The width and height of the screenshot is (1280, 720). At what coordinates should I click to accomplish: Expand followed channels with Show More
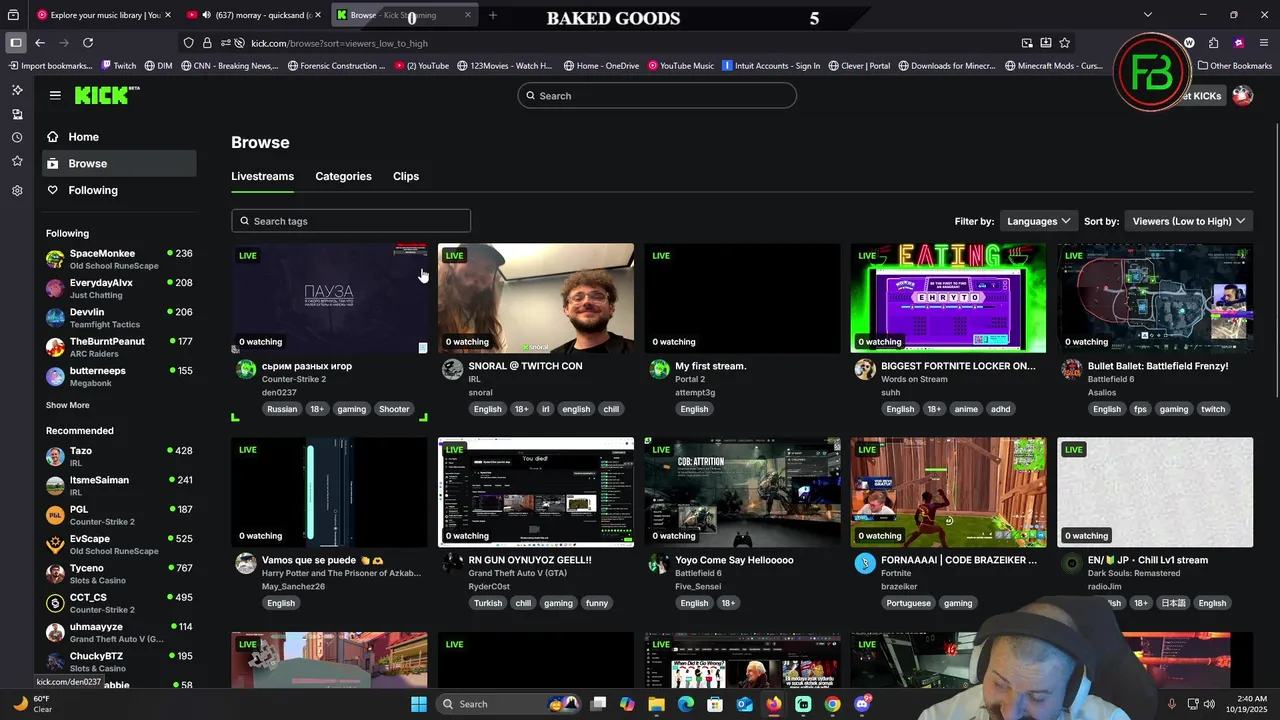coord(67,405)
